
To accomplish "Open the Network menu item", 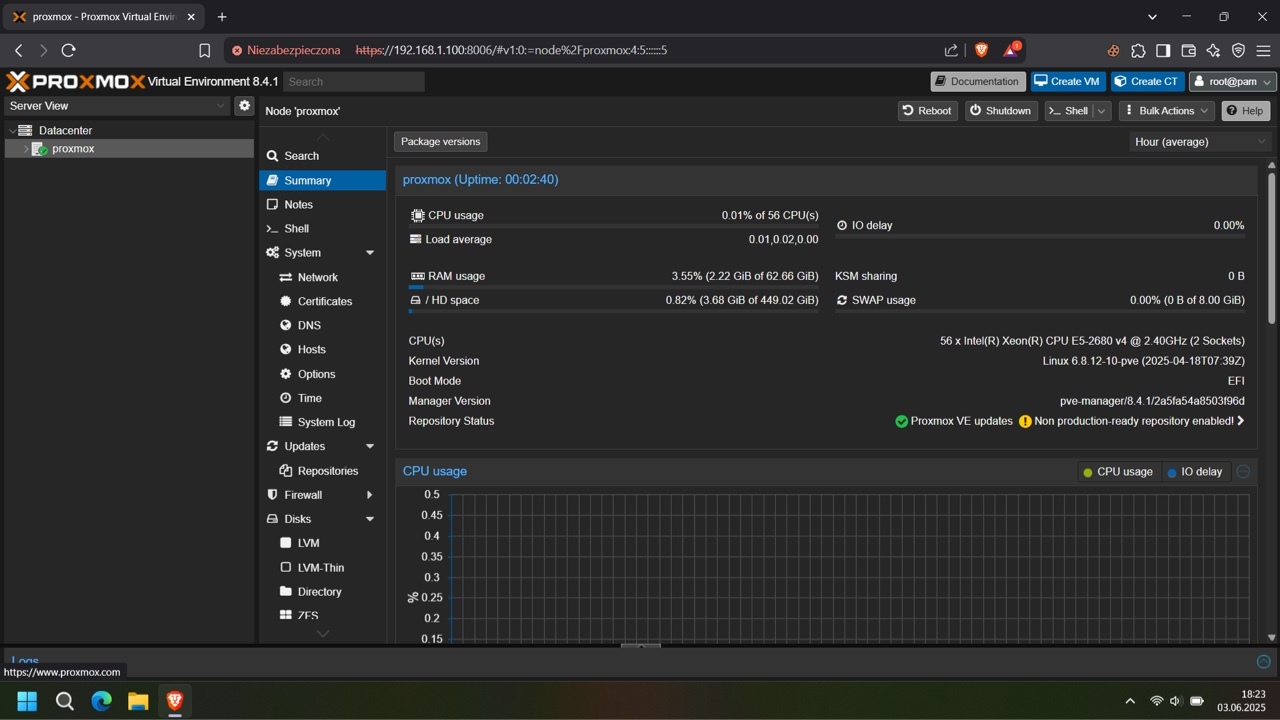I will (x=317, y=277).
